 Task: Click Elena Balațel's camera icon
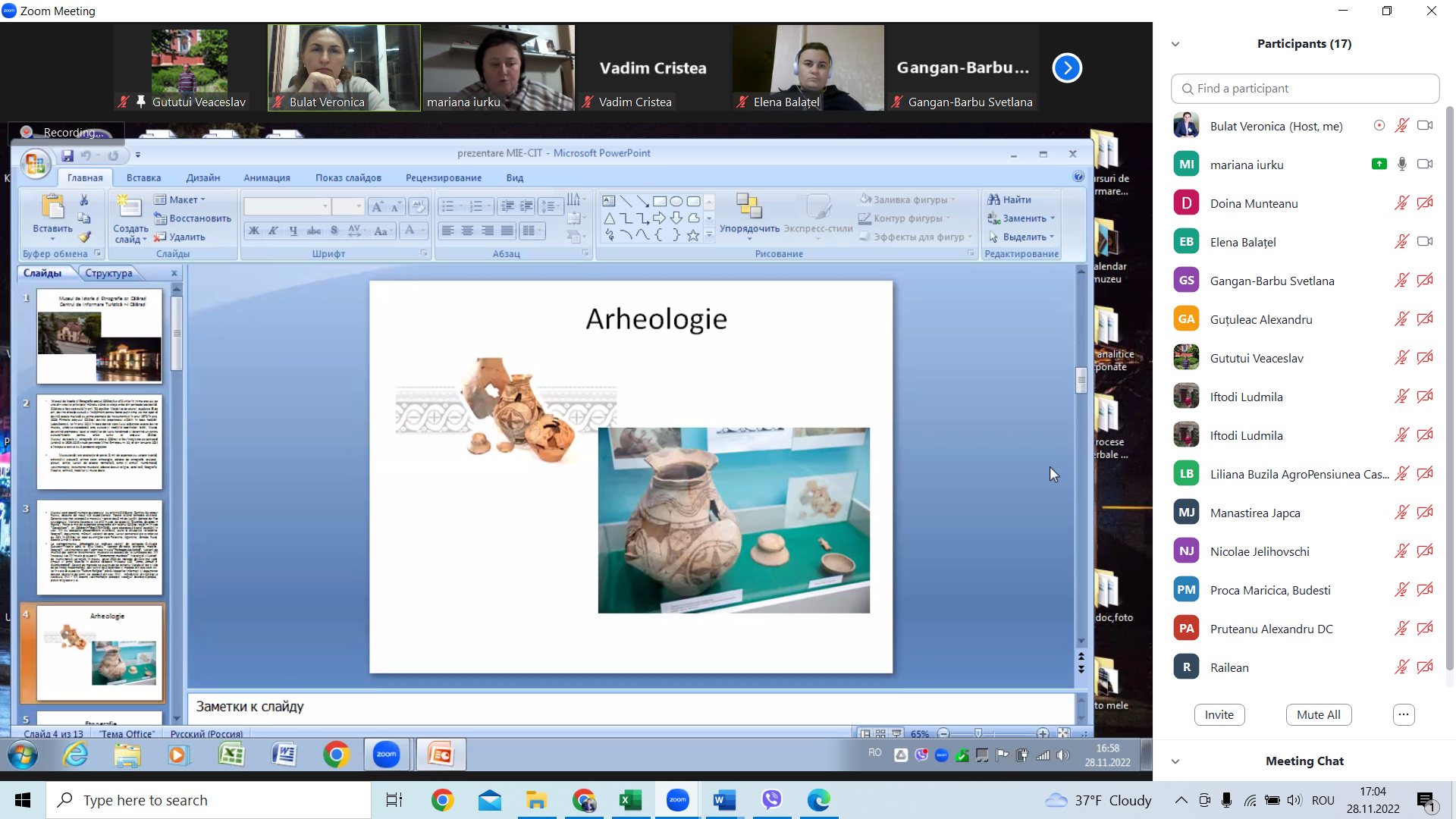tap(1425, 242)
